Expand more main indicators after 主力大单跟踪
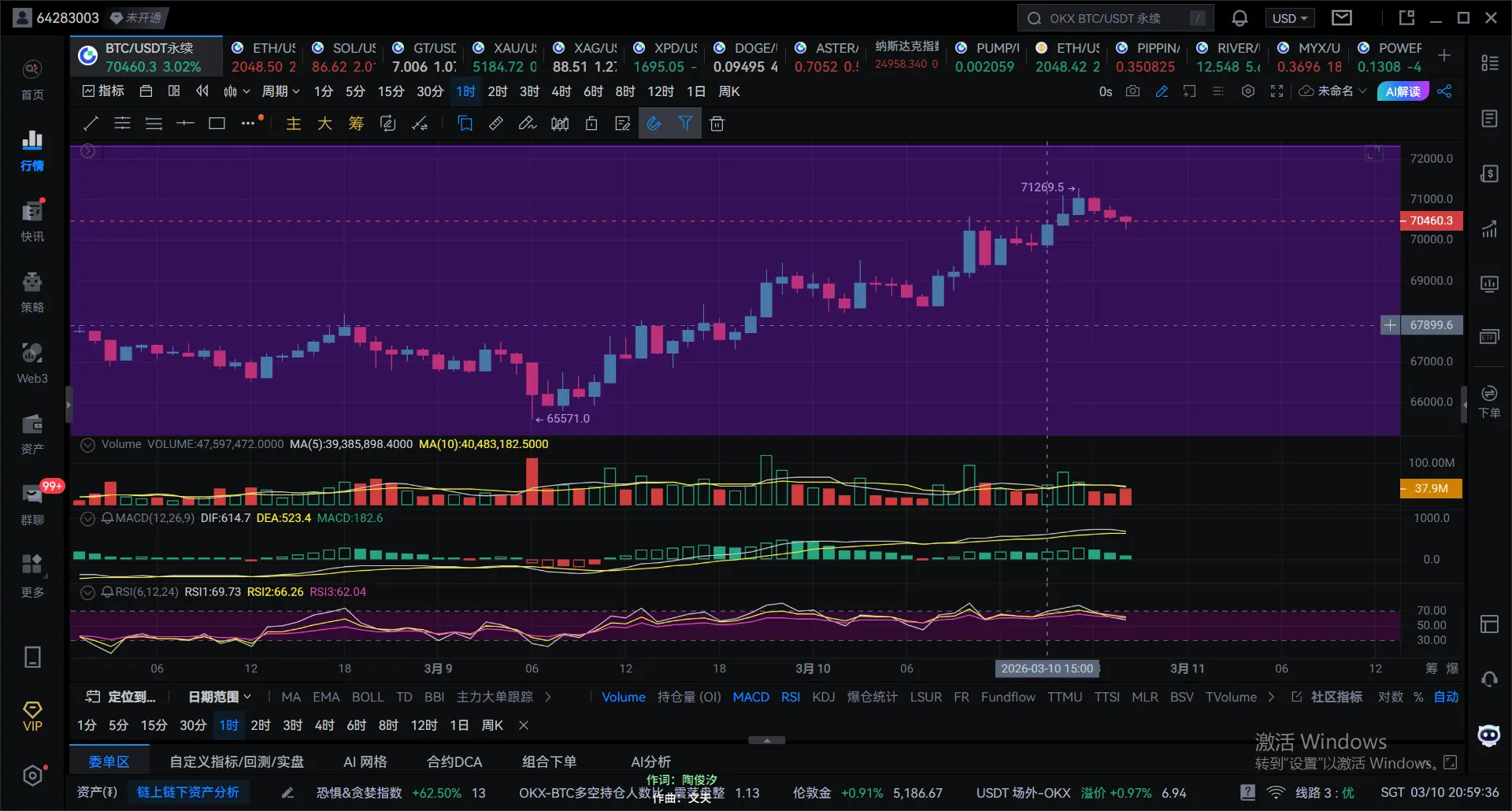Image resolution: width=1512 pixels, height=811 pixels. point(548,697)
